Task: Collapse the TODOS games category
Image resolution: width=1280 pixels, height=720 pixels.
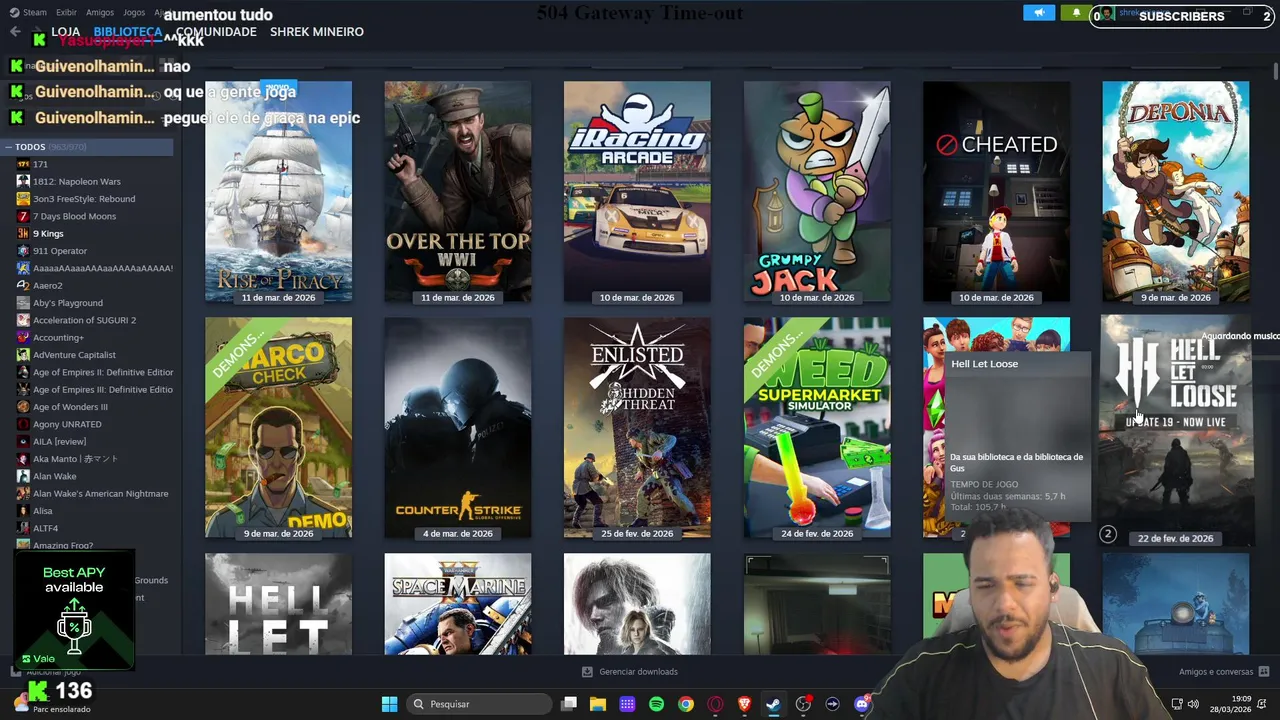Action: click(x=8, y=147)
